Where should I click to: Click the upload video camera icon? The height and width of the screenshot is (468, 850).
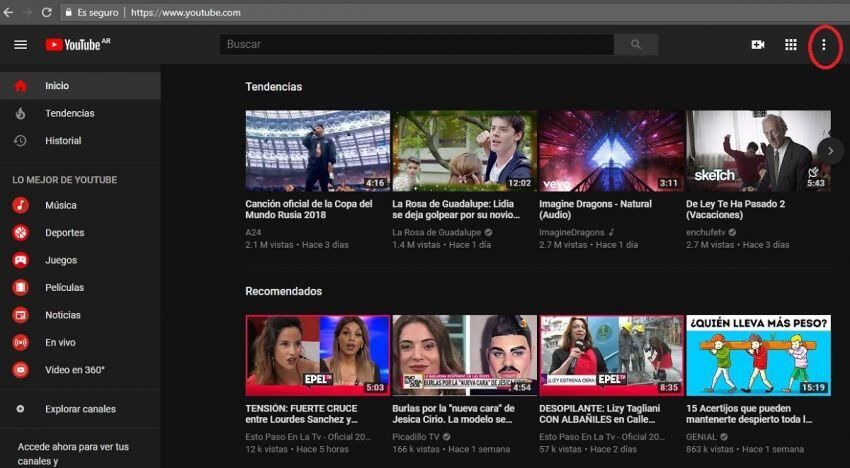(758, 45)
